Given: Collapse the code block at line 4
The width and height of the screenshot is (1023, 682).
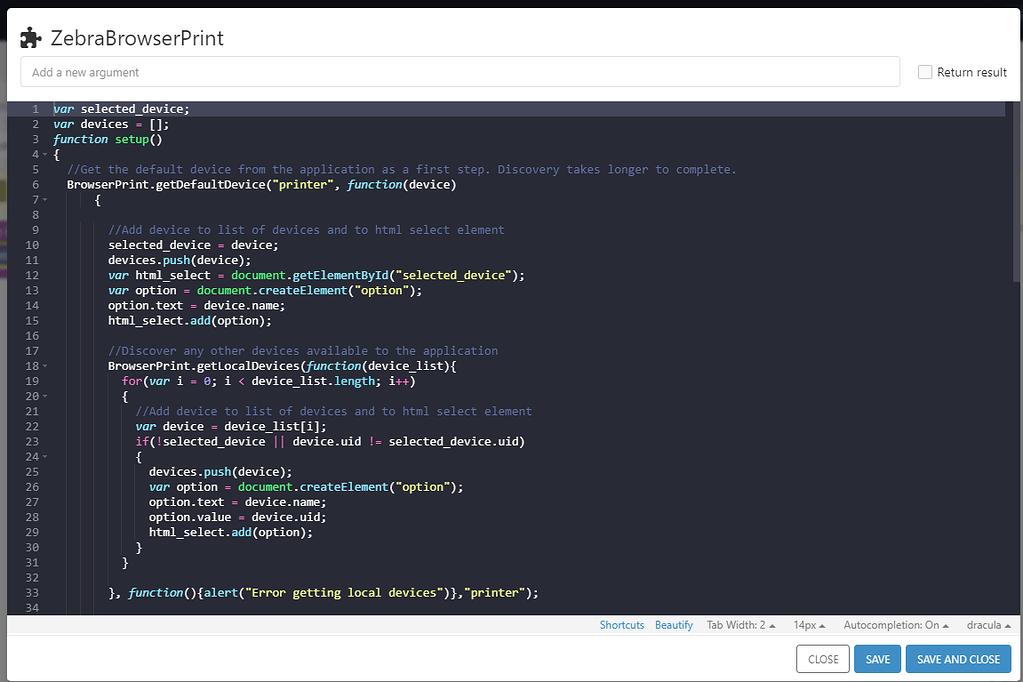Looking at the screenshot, I should (42, 154).
